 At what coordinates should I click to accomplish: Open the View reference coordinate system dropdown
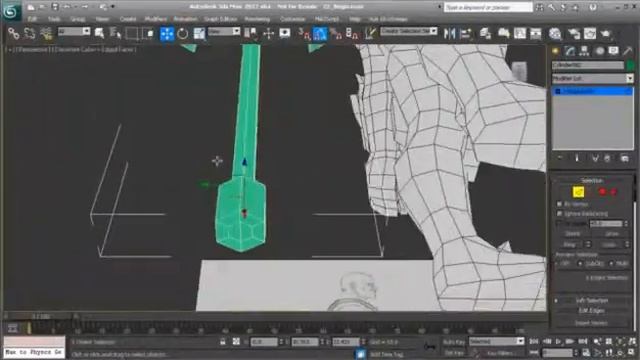224,31
